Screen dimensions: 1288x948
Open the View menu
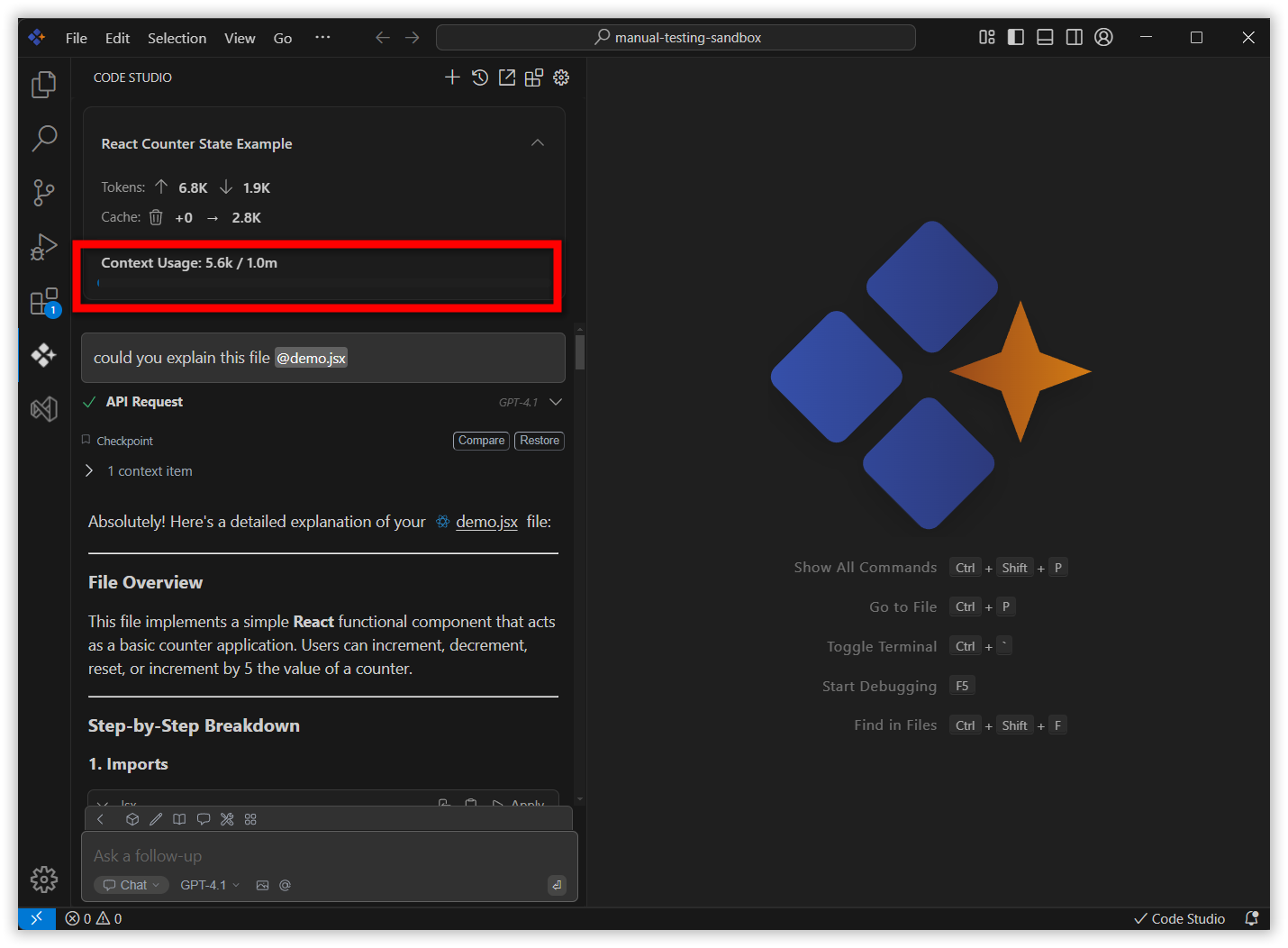coord(240,38)
